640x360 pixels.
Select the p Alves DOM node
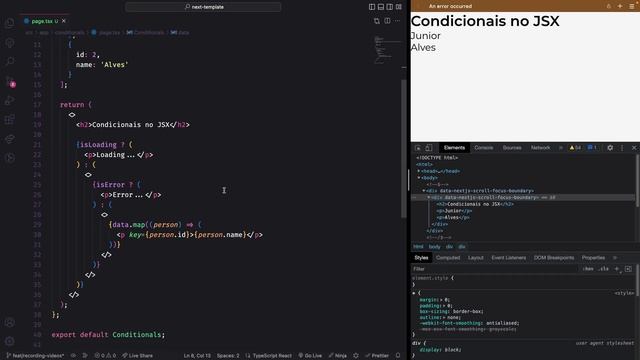tap(453, 218)
